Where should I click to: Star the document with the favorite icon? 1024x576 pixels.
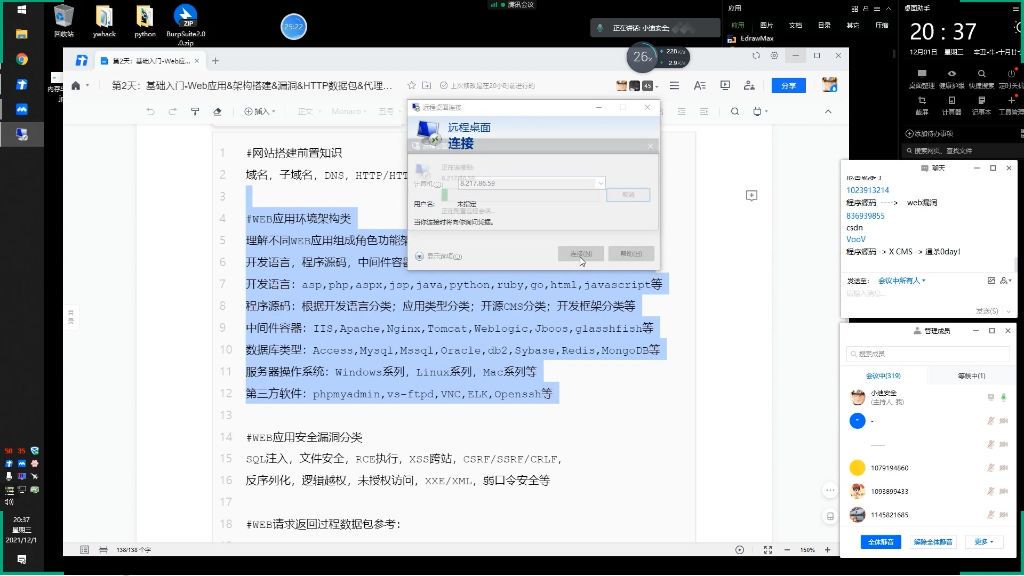click(x=411, y=86)
